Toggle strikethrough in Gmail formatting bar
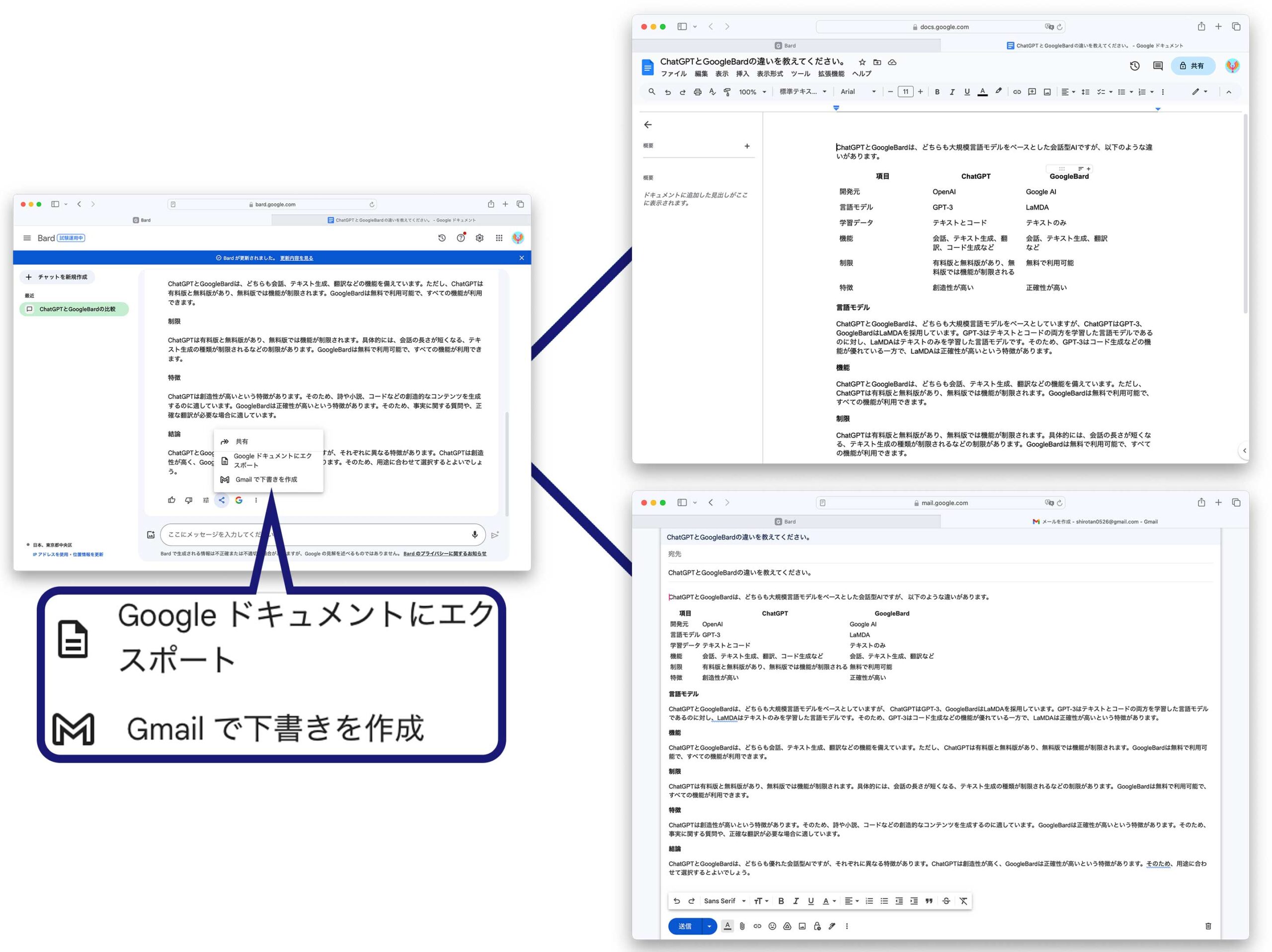Viewport: 1272px width, 952px height. pos(946,901)
